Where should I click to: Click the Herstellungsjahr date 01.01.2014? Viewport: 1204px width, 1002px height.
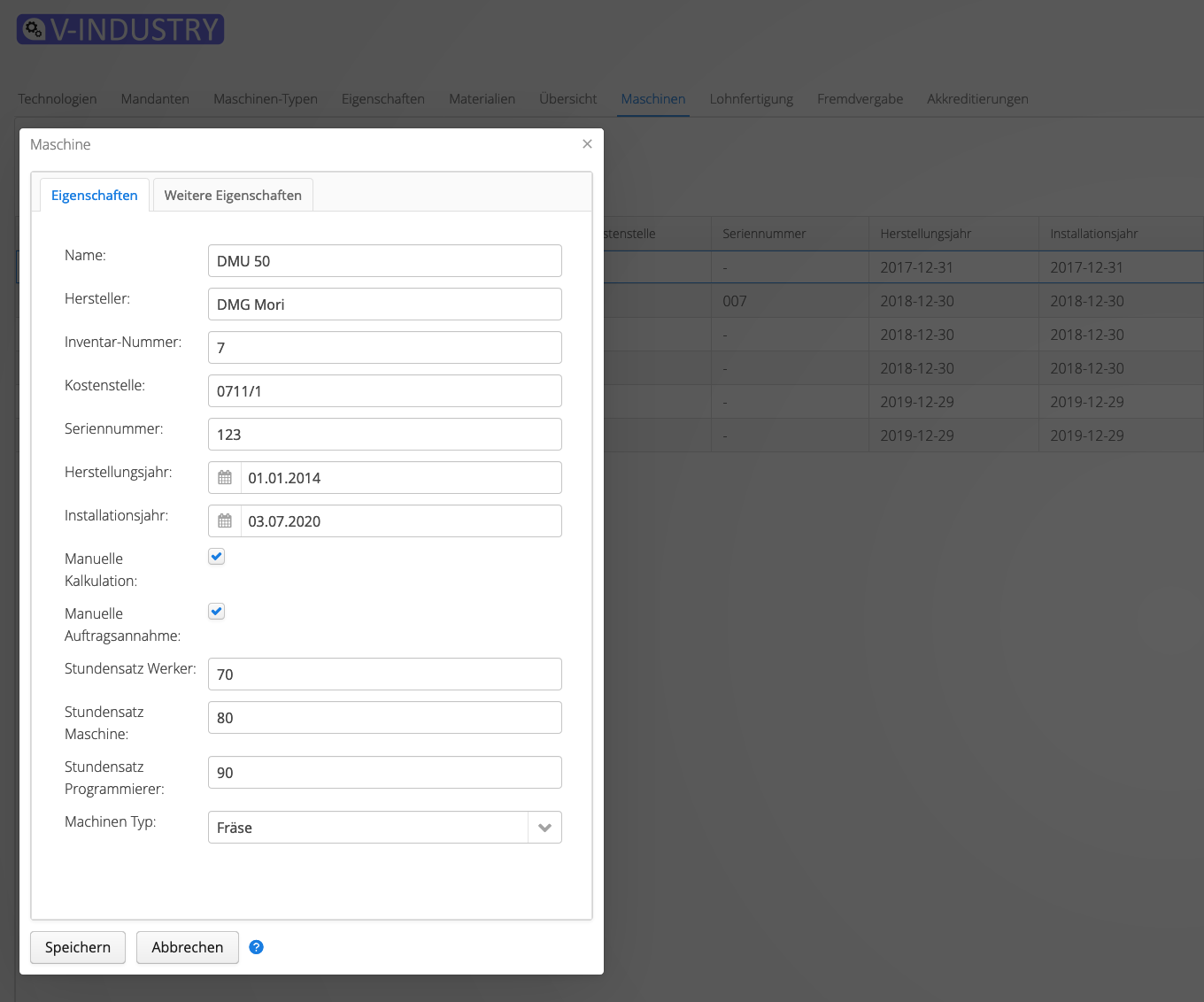(401, 478)
